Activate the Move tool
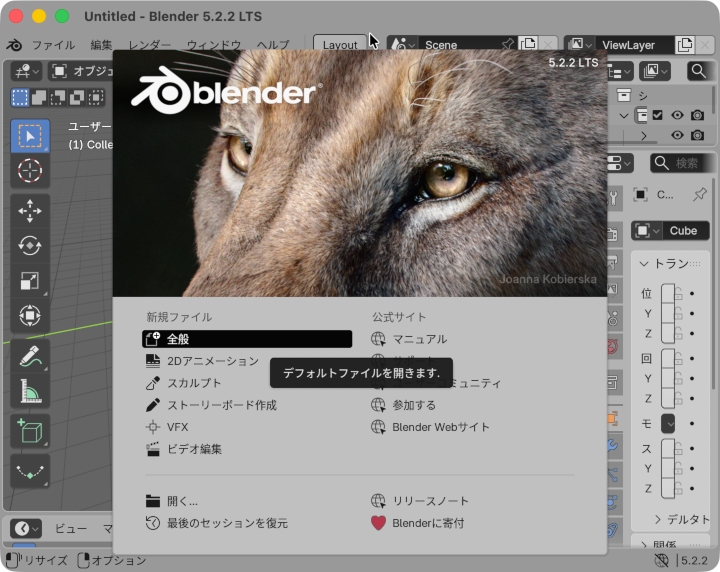The width and height of the screenshot is (720, 572). click(x=30, y=211)
